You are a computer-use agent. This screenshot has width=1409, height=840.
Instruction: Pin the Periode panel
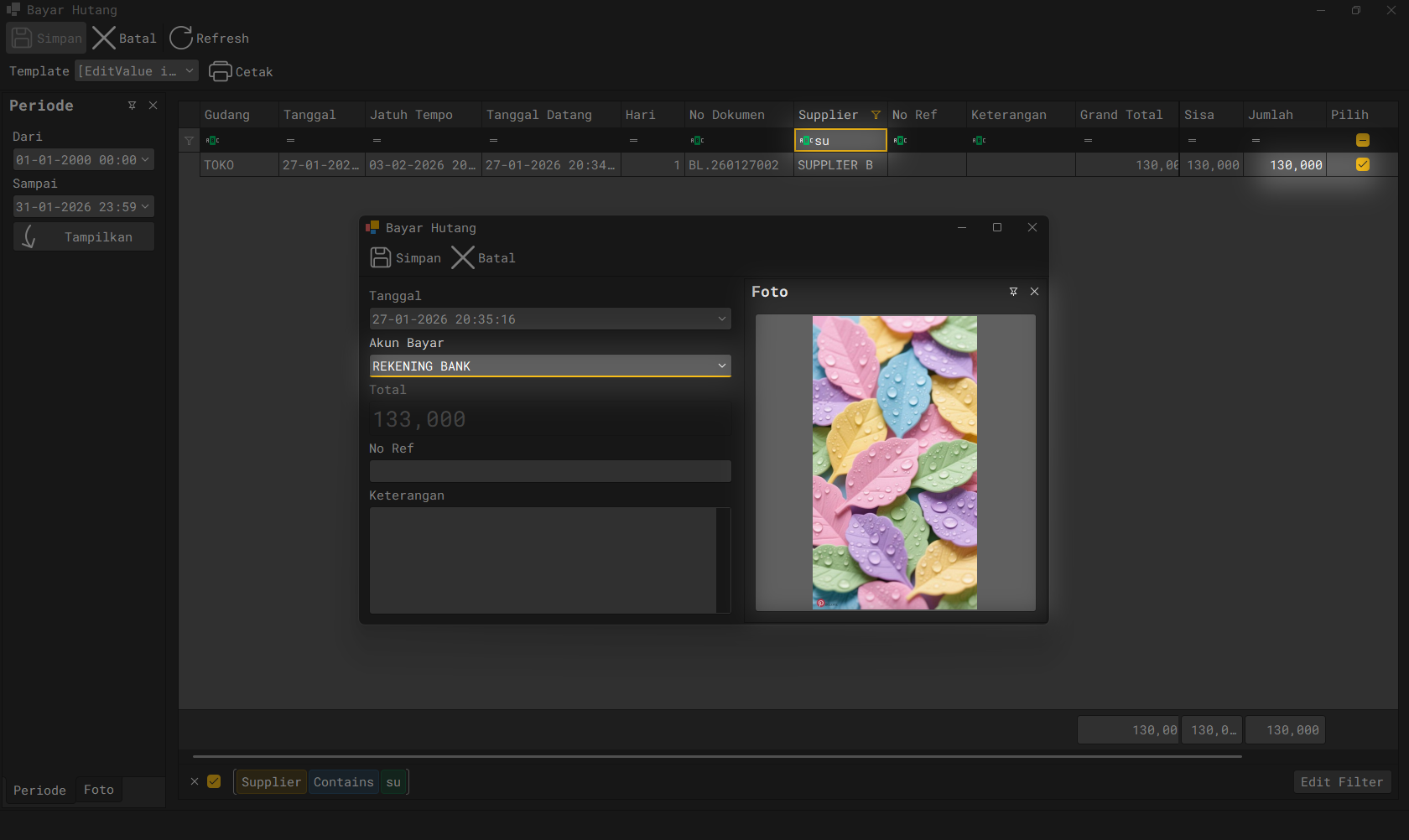tap(132, 106)
